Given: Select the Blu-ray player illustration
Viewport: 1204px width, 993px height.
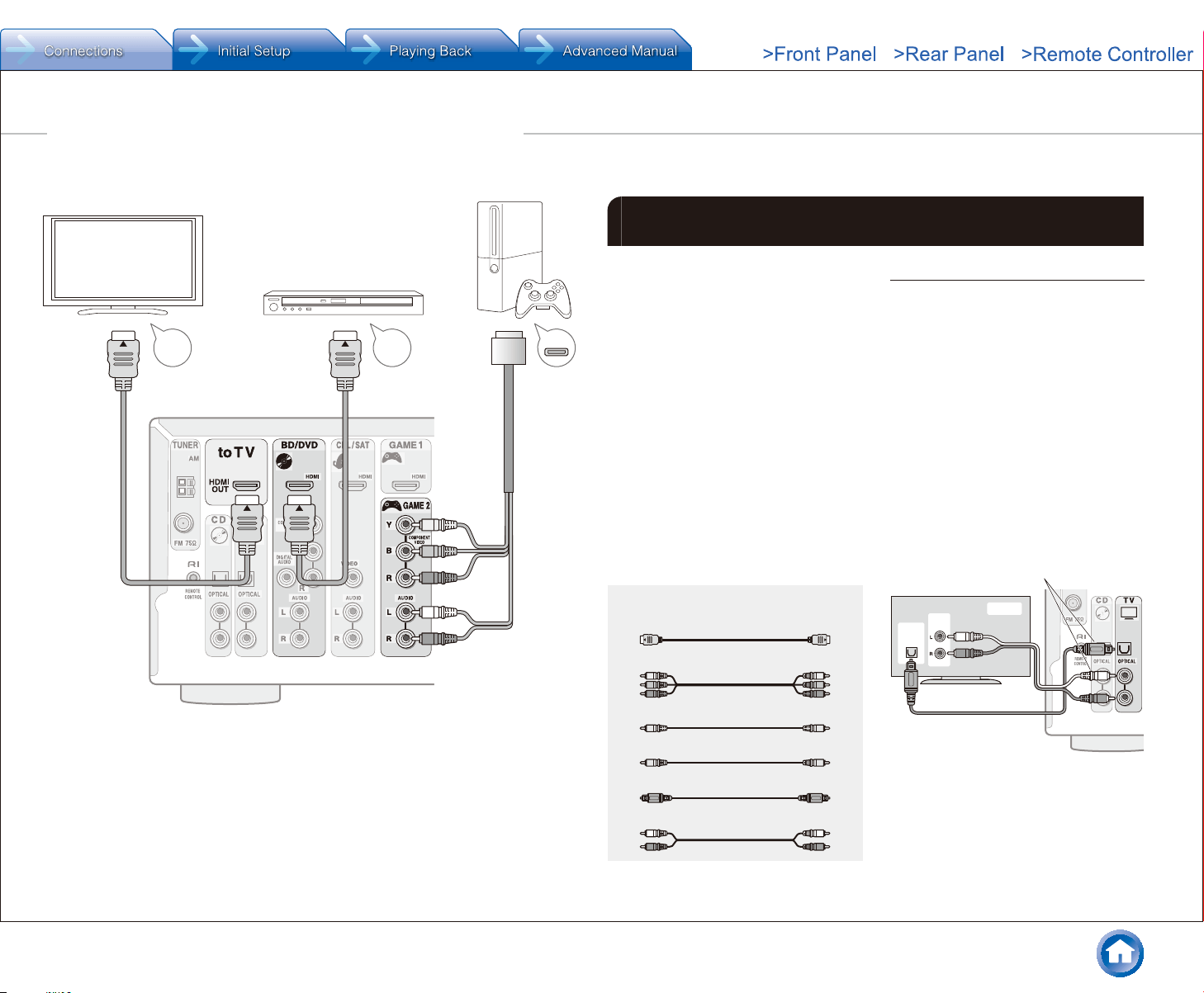Looking at the screenshot, I should pos(344,303).
